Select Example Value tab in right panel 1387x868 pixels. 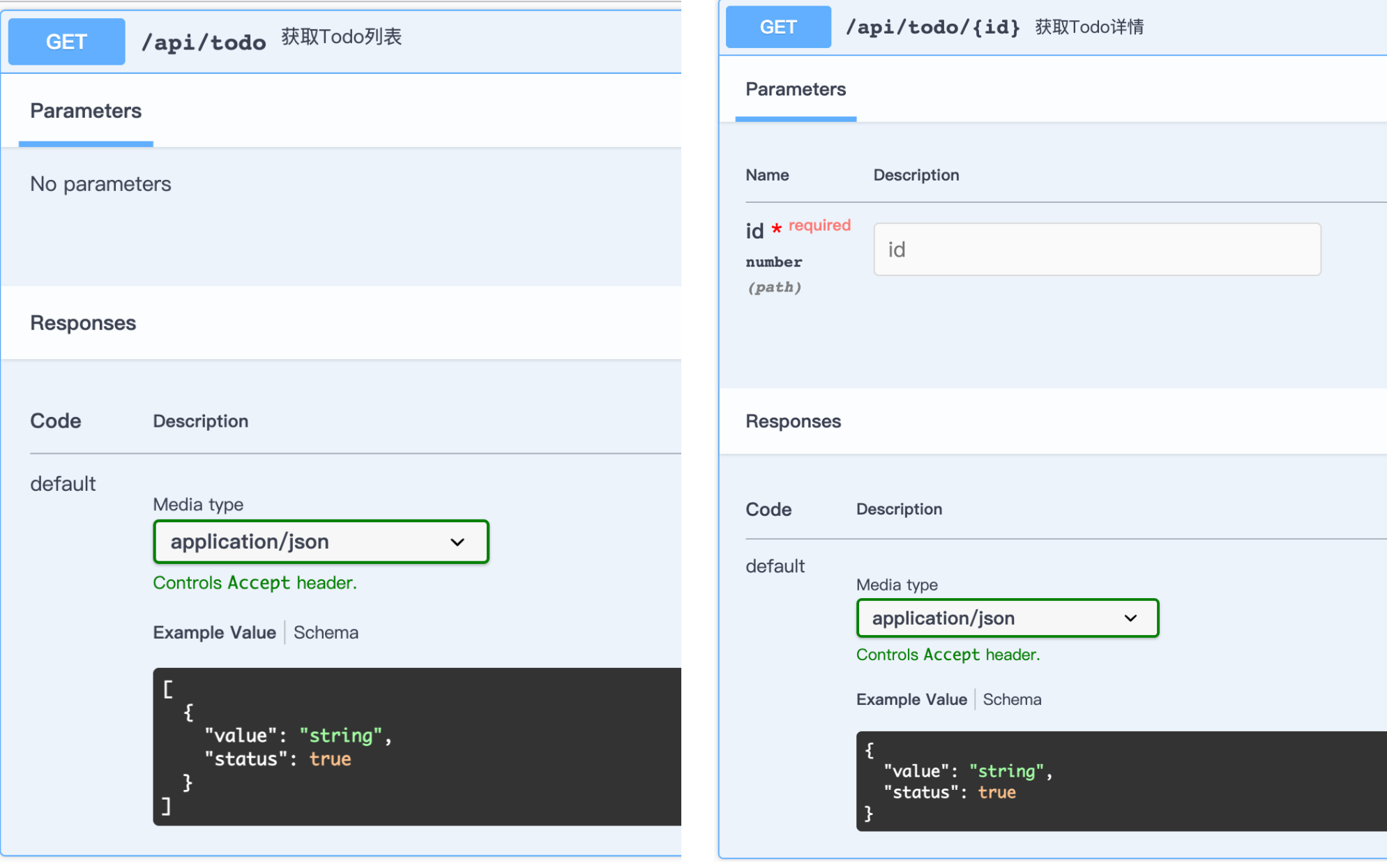pyautogui.click(x=911, y=699)
